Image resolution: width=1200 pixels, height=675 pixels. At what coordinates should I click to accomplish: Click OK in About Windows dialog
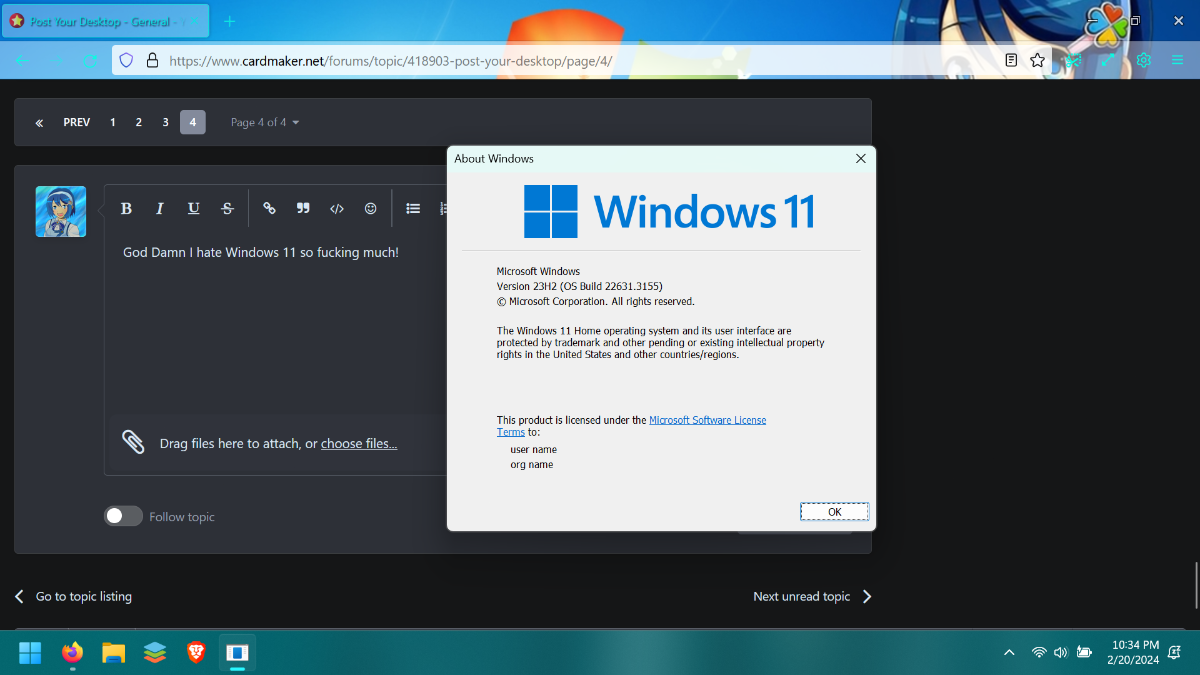834,512
